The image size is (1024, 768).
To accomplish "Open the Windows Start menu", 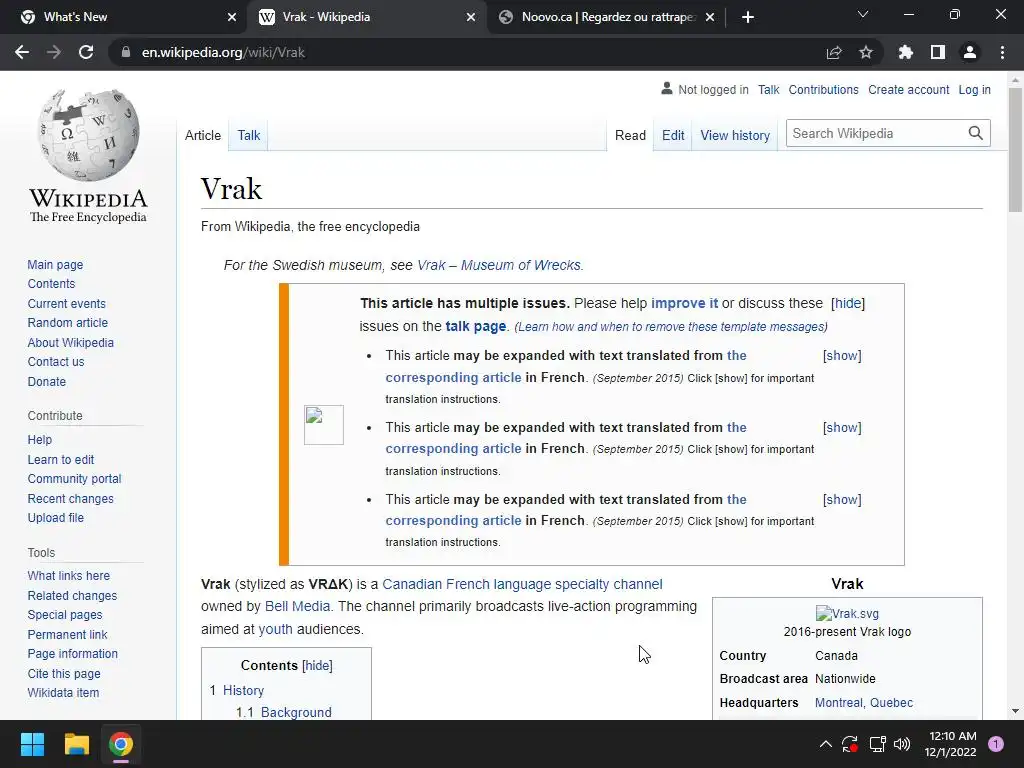I will (32, 744).
